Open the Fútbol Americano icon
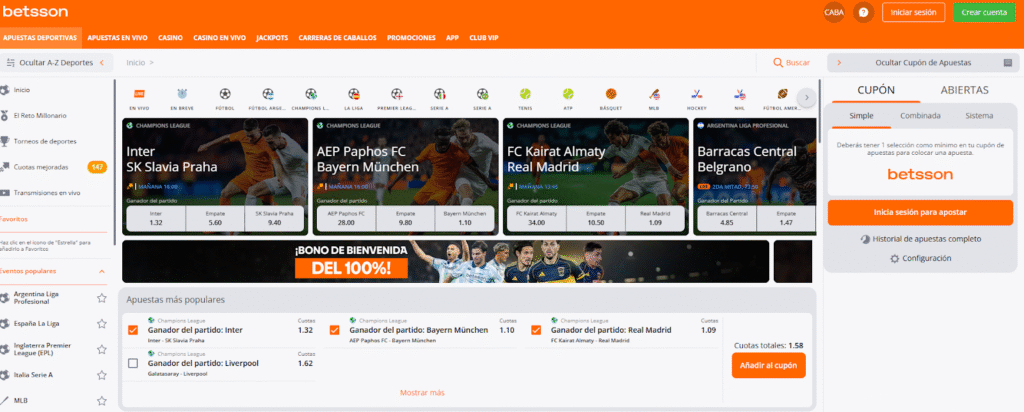Screen dimensions: 1024x412 pos(782,94)
